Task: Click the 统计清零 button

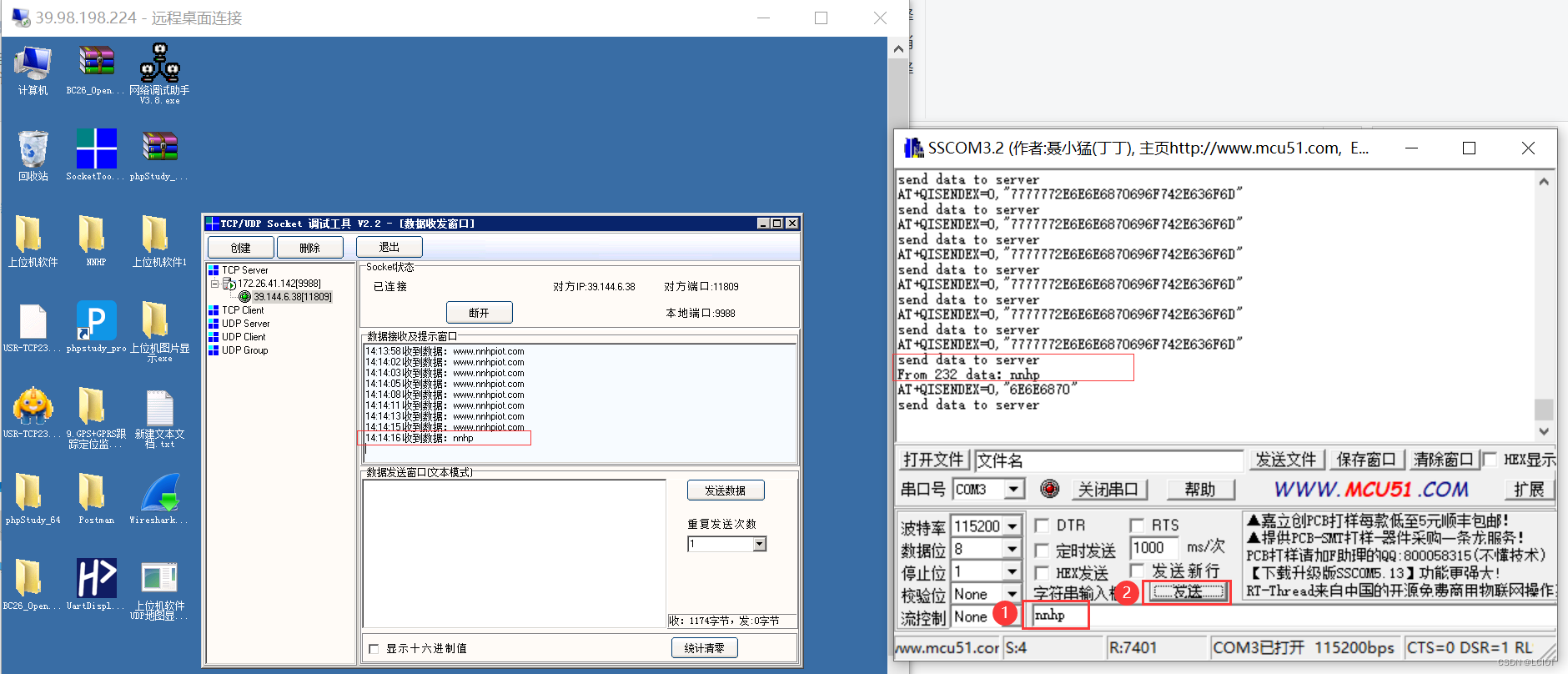Action: click(x=705, y=648)
